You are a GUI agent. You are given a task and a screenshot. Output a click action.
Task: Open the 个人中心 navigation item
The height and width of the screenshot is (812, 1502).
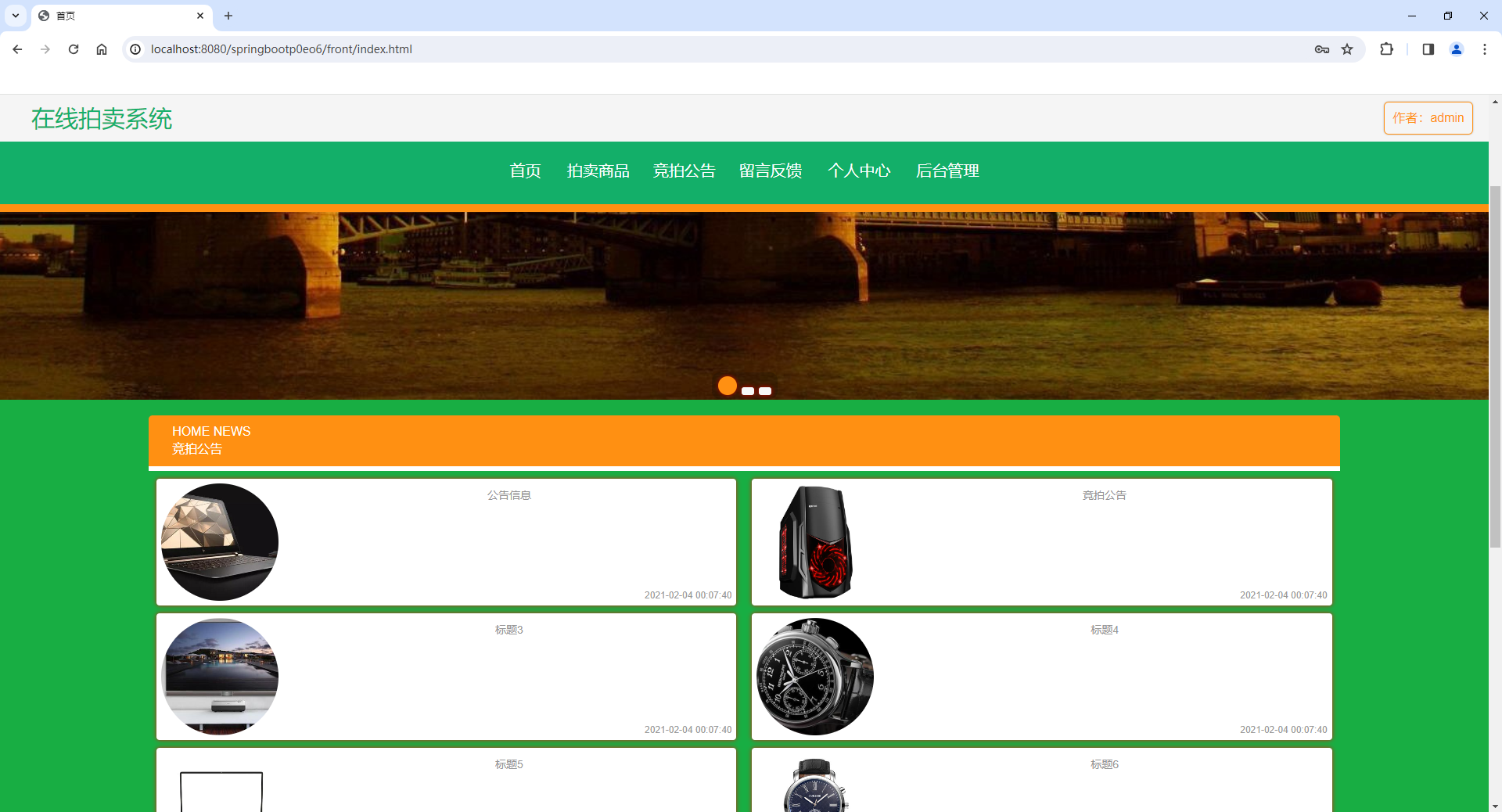(859, 171)
